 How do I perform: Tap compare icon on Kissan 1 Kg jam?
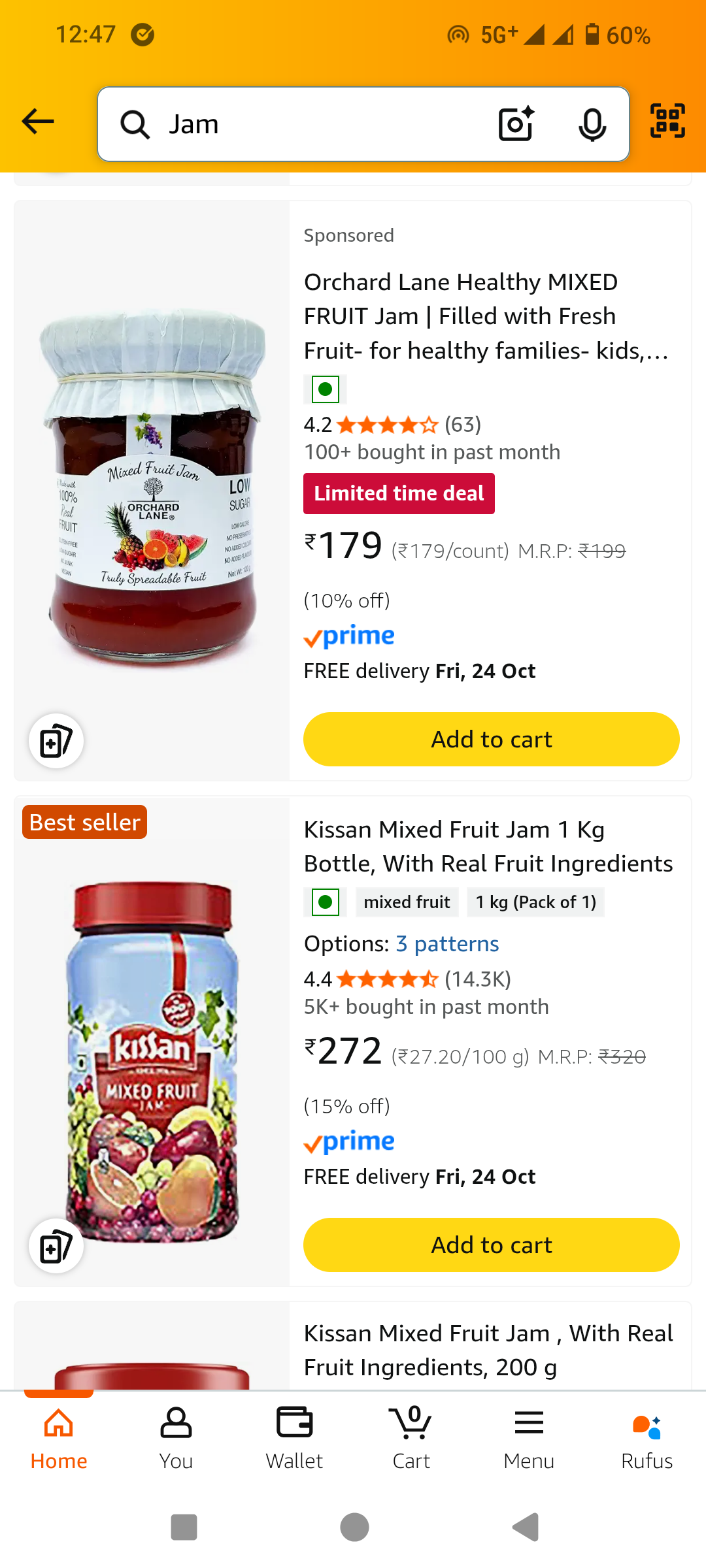point(56,1246)
